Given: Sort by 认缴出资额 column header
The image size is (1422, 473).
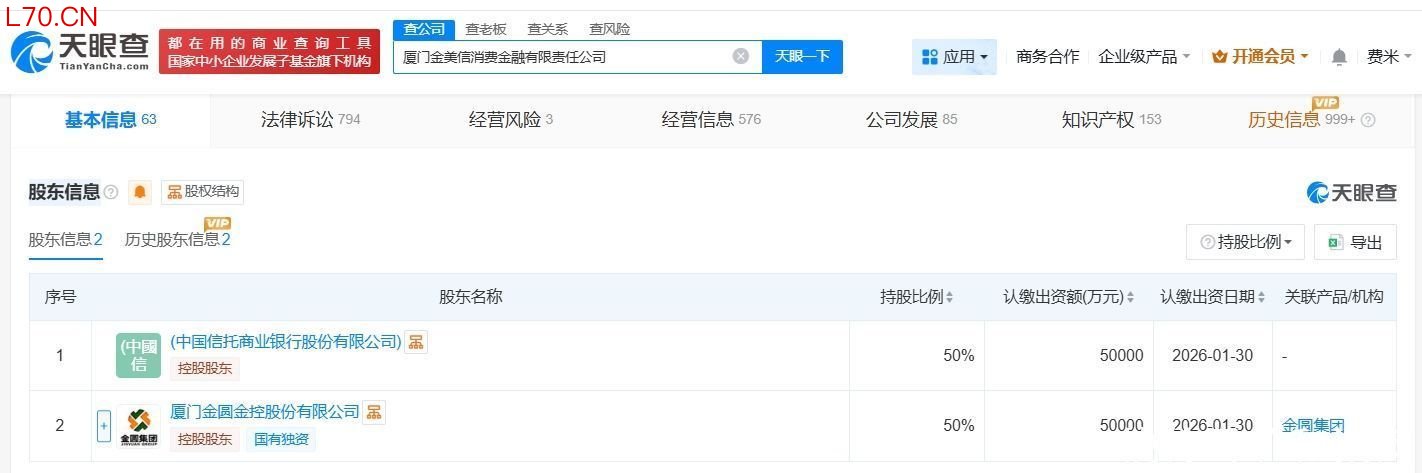Looking at the screenshot, I should tap(1068, 297).
